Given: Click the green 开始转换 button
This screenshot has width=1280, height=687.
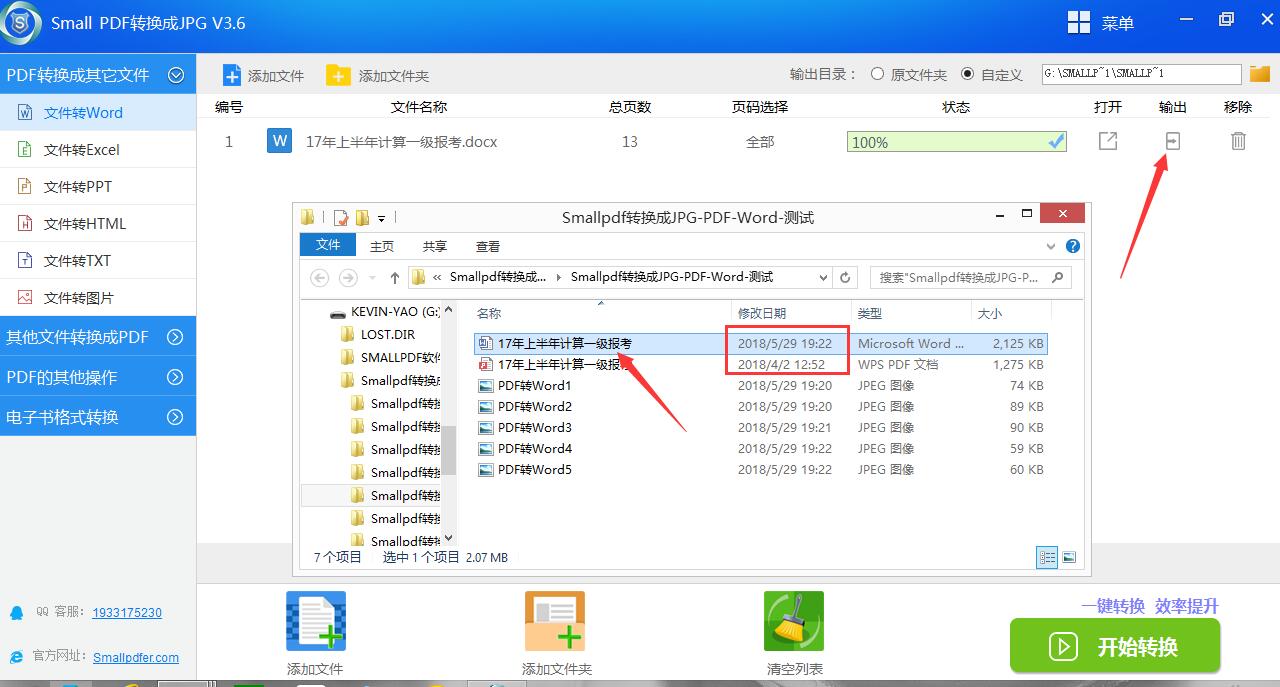Looking at the screenshot, I should [x=1115, y=646].
